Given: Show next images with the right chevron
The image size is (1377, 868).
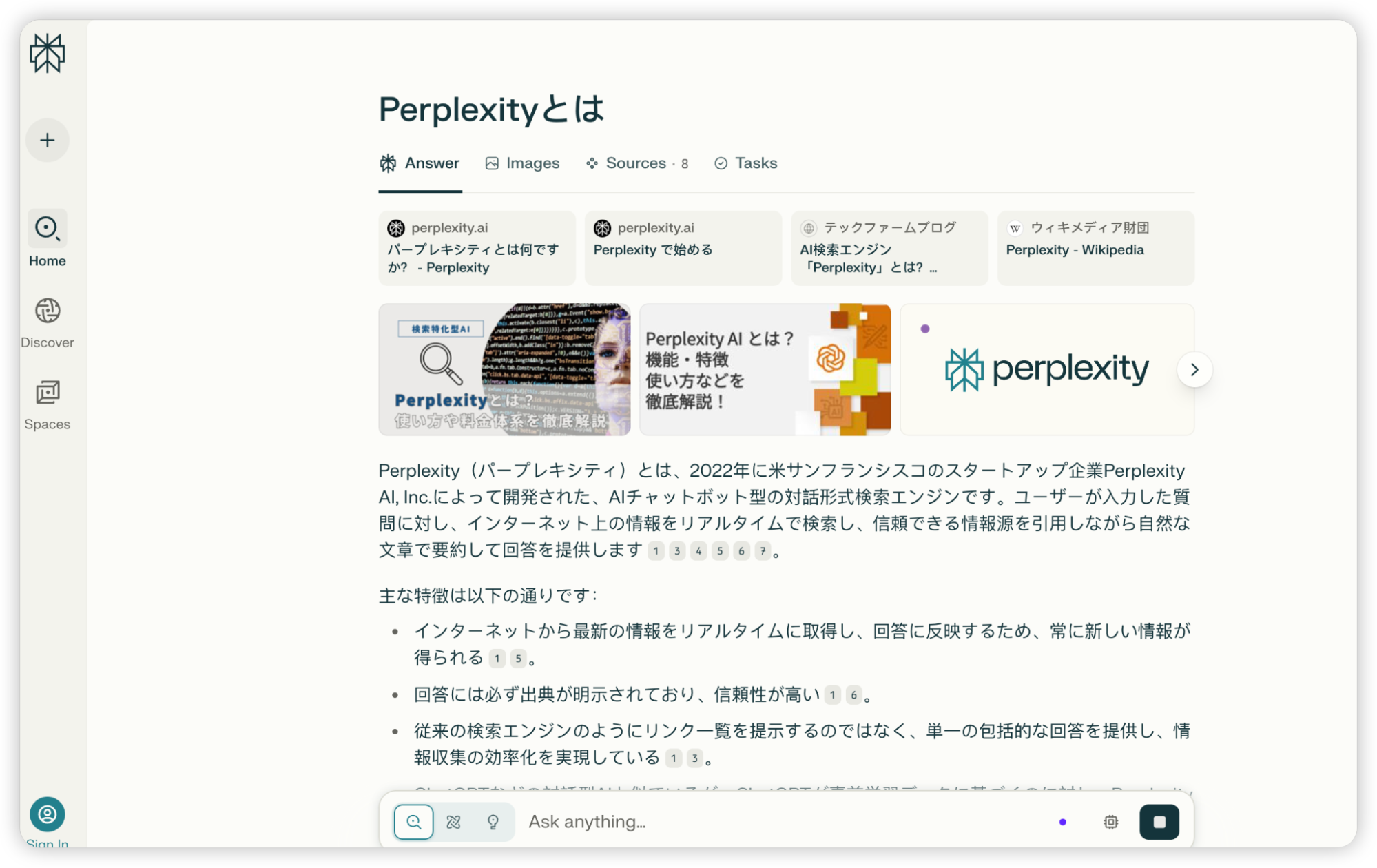Looking at the screenshot, I should (x=1194, y=370).
